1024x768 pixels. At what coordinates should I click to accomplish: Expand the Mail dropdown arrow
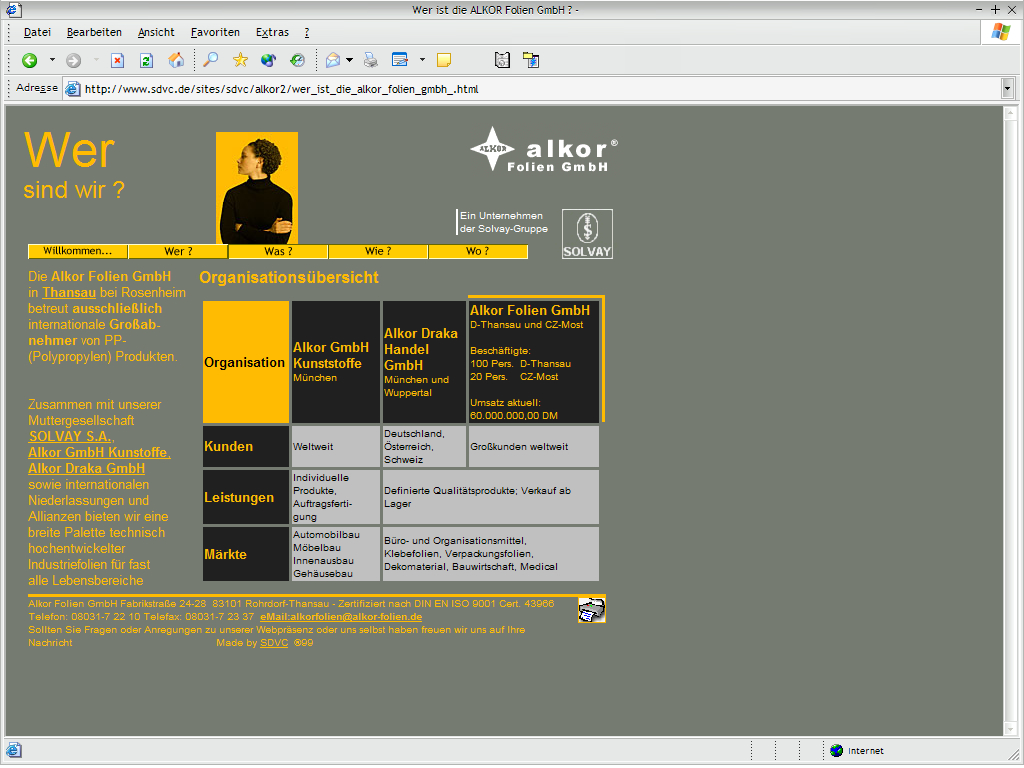349,61
